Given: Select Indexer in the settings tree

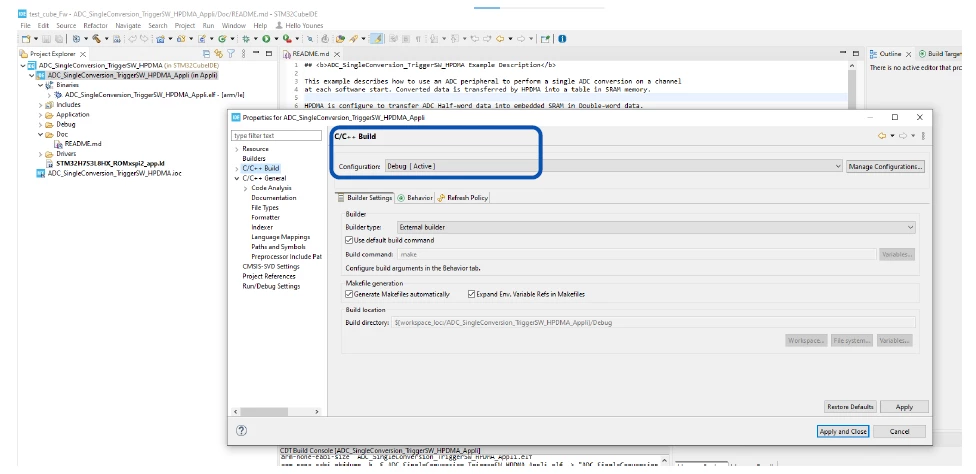Looking at the screenshot, I should click(262, 227).
